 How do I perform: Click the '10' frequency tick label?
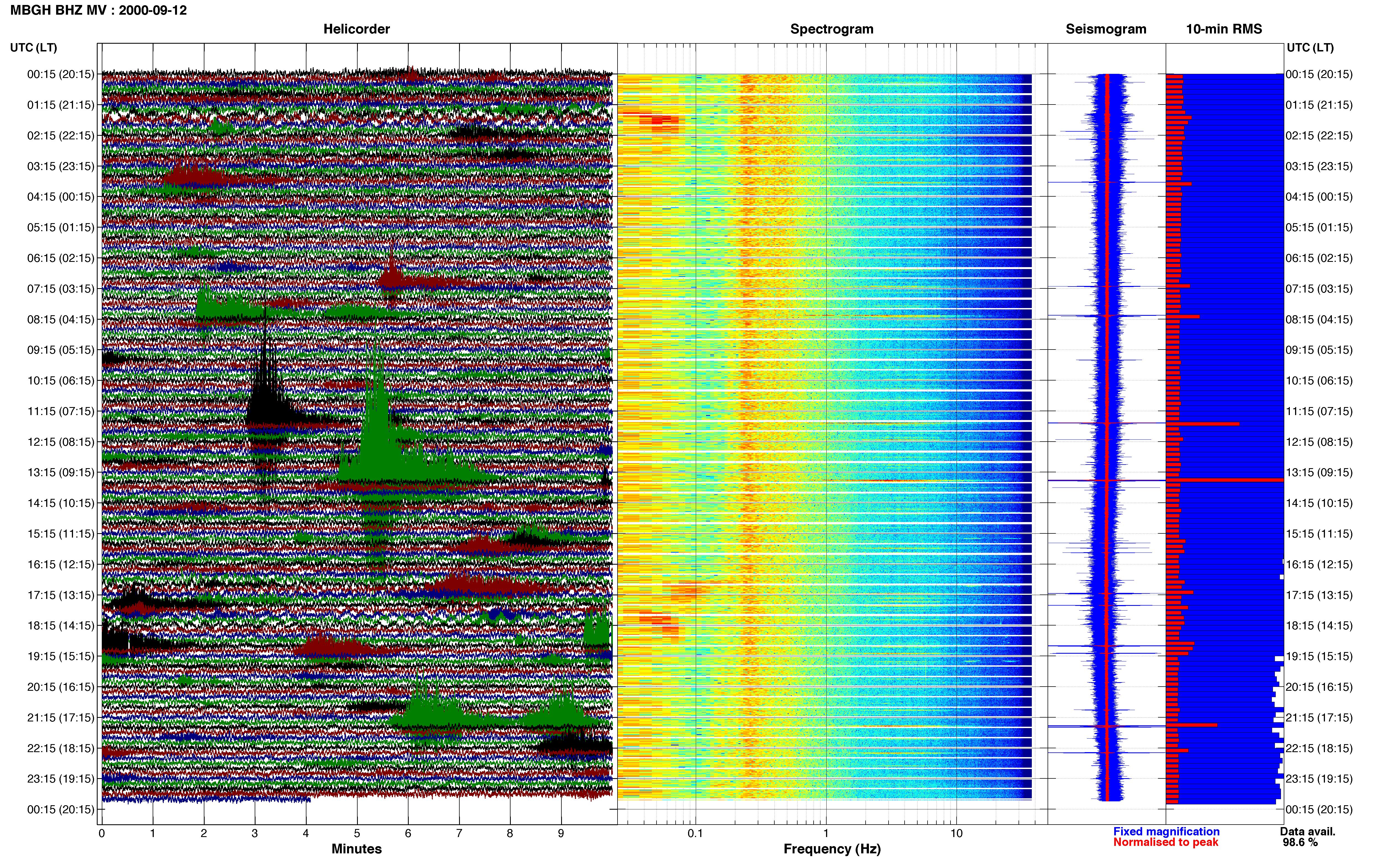(956, 833)
